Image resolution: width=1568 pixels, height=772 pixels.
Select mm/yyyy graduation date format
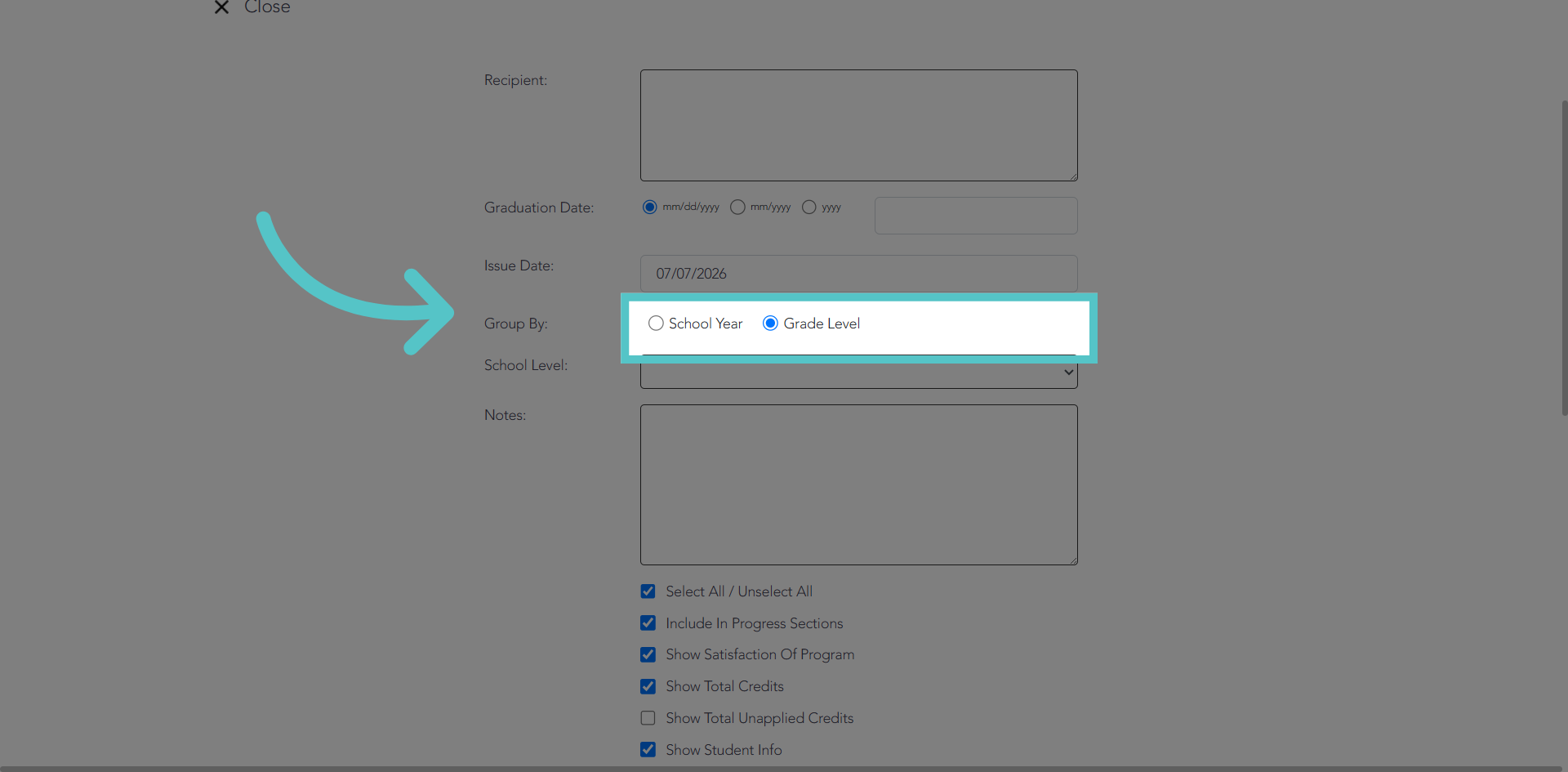[737, 208]
